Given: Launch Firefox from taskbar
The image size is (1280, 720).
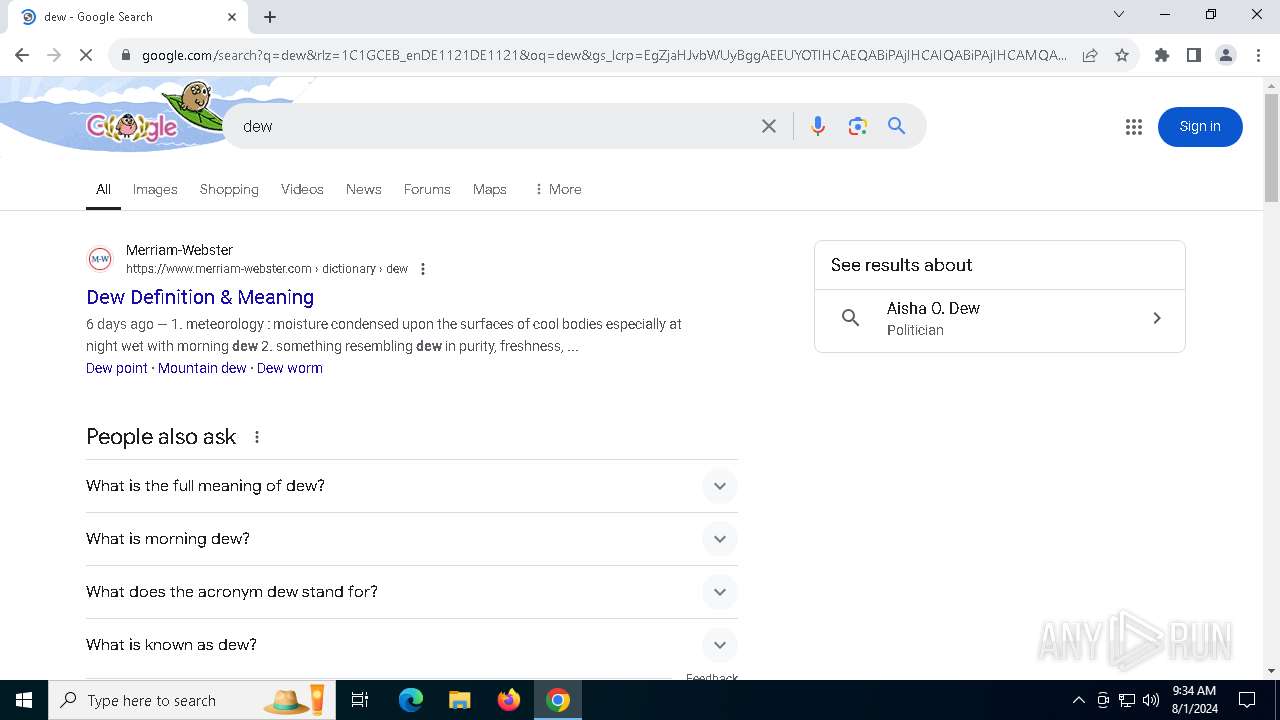Looking at the screenshot, I should pyautogui.click(x=509, y=700).
